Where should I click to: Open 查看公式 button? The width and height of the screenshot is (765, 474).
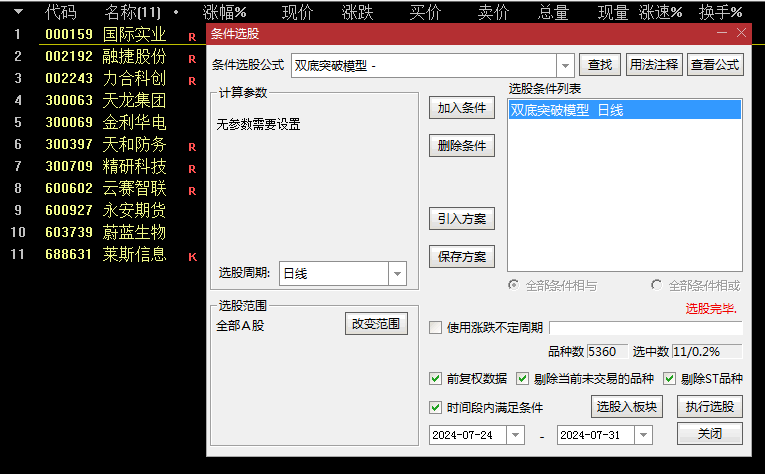tap(715, 65)
